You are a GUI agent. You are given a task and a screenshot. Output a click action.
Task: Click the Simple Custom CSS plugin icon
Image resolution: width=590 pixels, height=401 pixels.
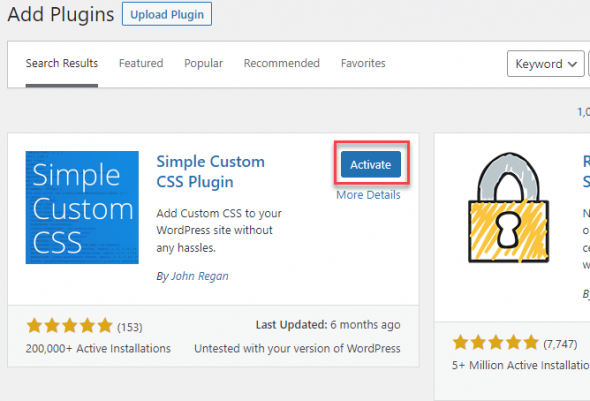pyautogui.click(x=82, y=207)
